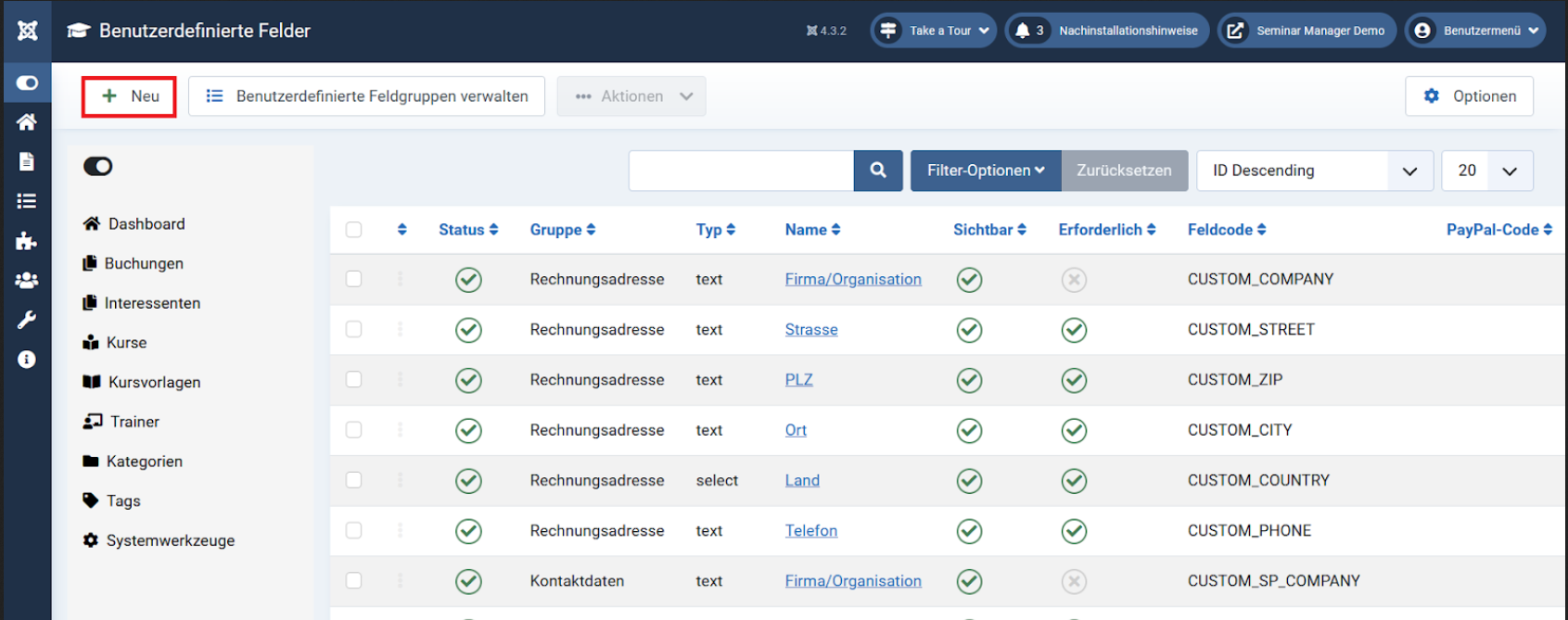Image resolution: width=1568 pixels, height=620 pixels.
Task: Toggle the component submenu switch
Action: (98, 166)
